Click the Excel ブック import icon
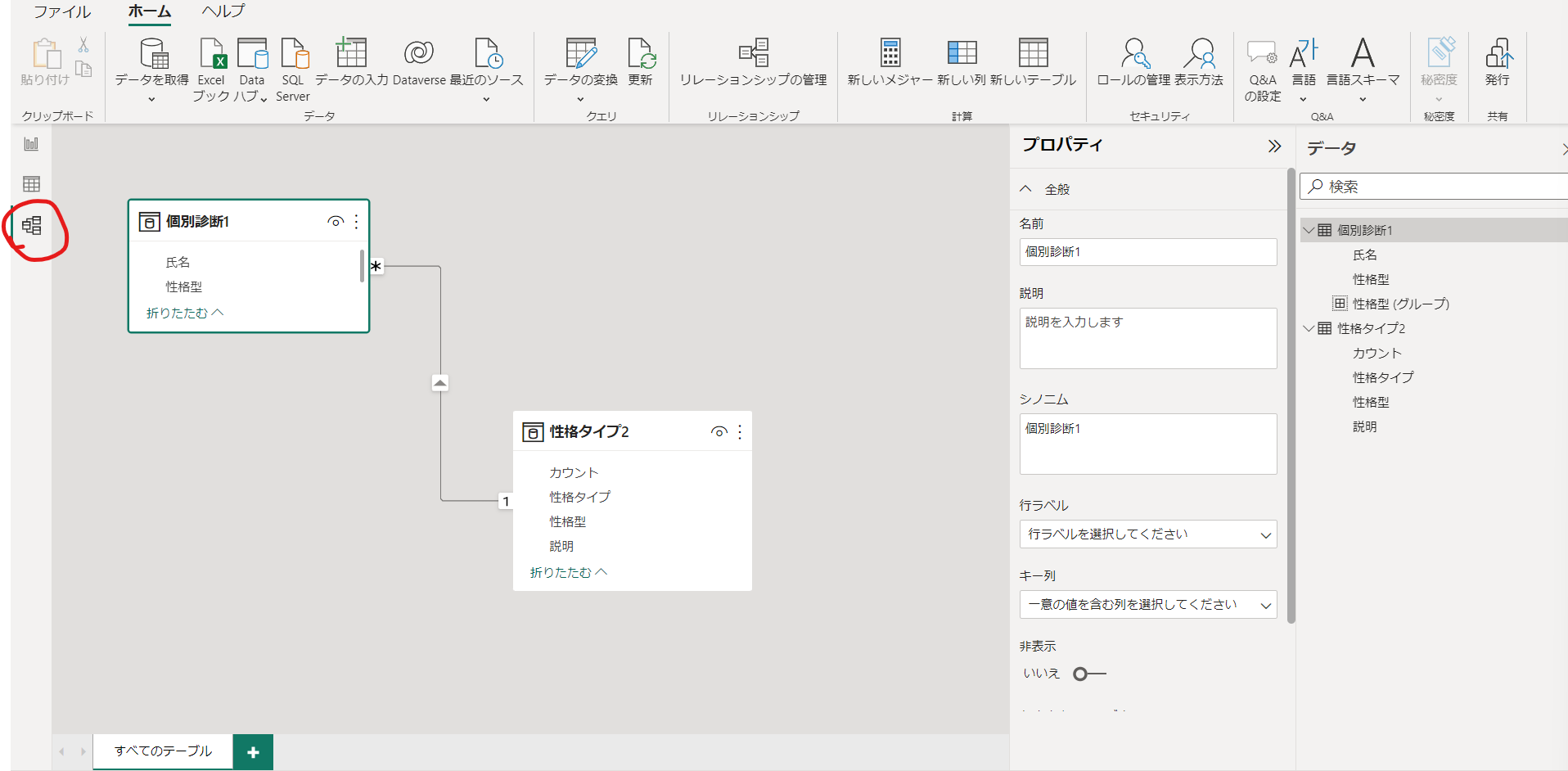 point(213,54)
